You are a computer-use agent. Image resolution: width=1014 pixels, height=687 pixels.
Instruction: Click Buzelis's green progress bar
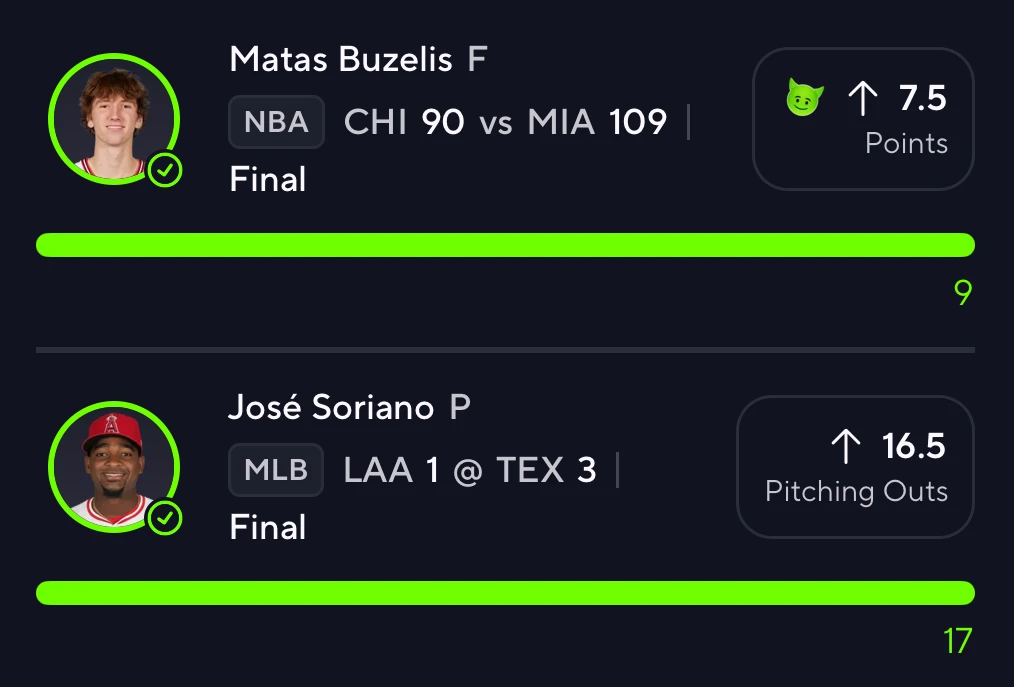pos(505,245)
